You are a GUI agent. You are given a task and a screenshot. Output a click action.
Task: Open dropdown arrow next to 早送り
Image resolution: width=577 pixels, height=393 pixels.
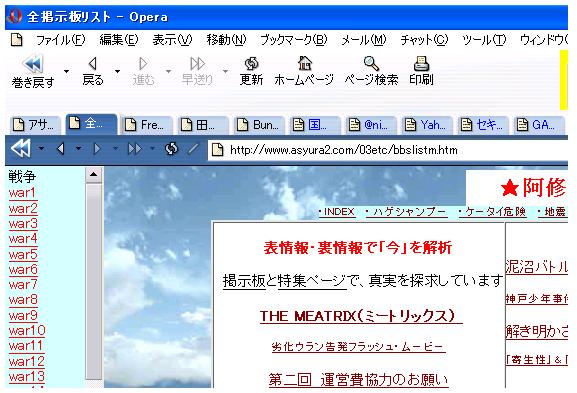[225, 71]
